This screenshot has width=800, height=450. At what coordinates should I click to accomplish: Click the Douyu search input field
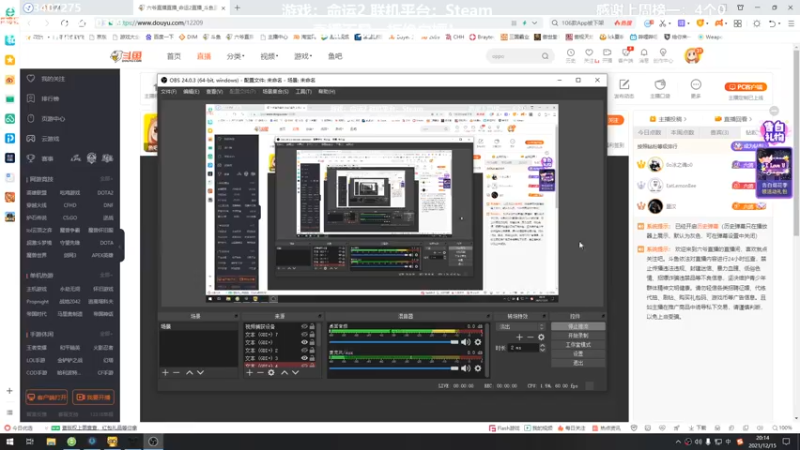[x=514, y=56]
